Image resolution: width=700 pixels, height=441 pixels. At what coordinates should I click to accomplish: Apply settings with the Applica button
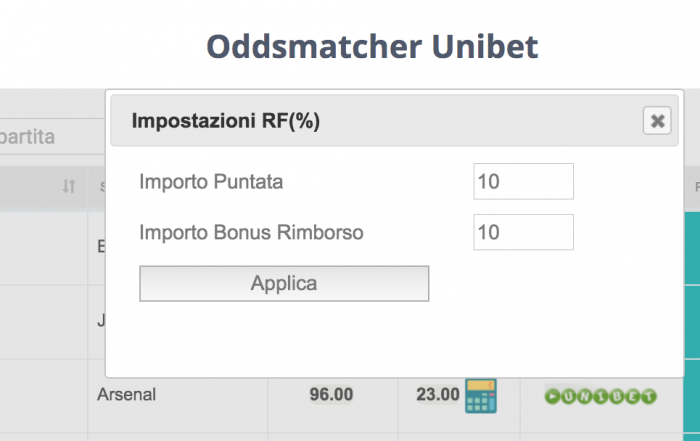pyautogui.click(x=284, y=283)
